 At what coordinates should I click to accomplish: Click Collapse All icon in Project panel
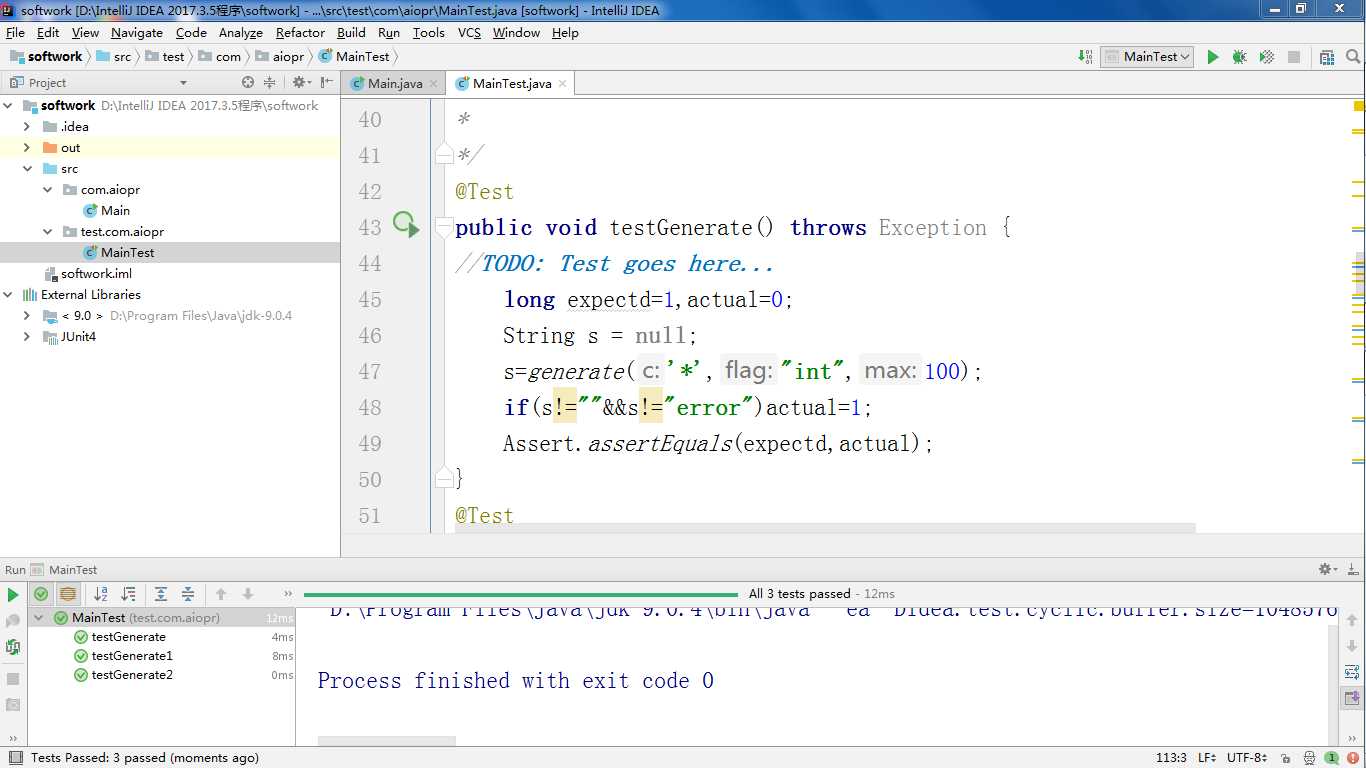[269, 83]
